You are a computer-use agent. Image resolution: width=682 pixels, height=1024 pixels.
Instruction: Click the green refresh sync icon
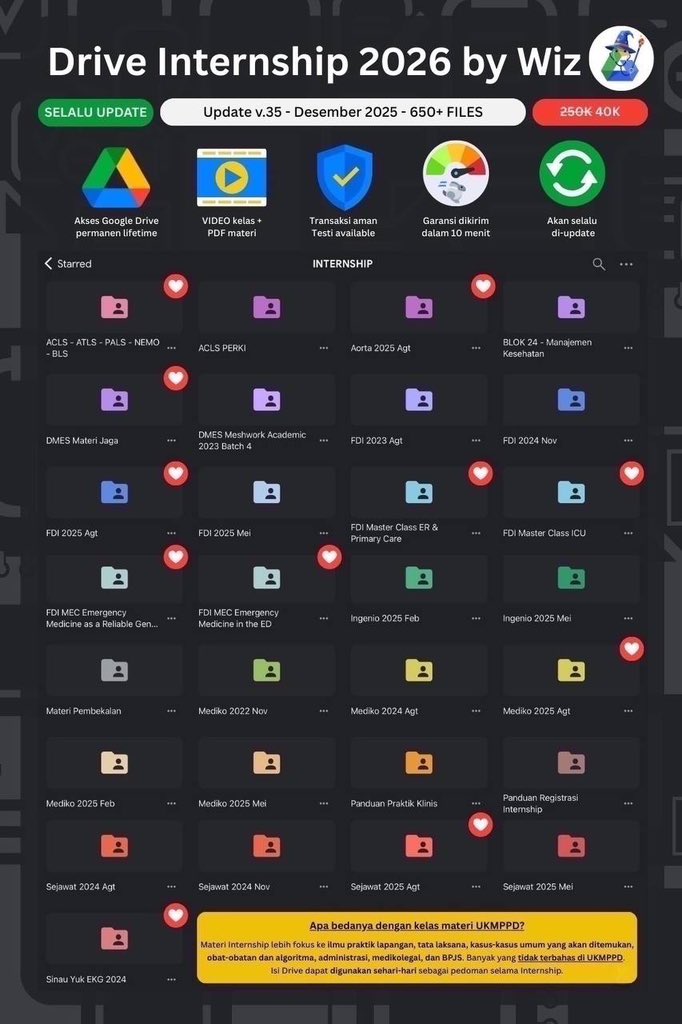tap(572, 174)
